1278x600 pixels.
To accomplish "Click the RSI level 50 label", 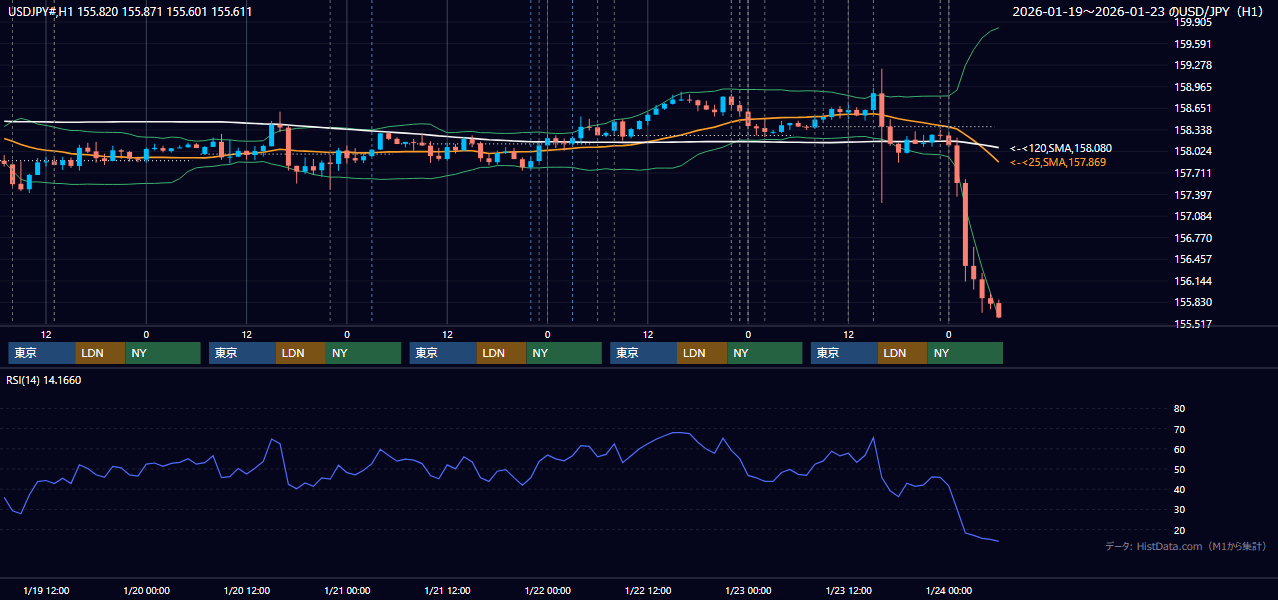I will tap(1179, 469).
